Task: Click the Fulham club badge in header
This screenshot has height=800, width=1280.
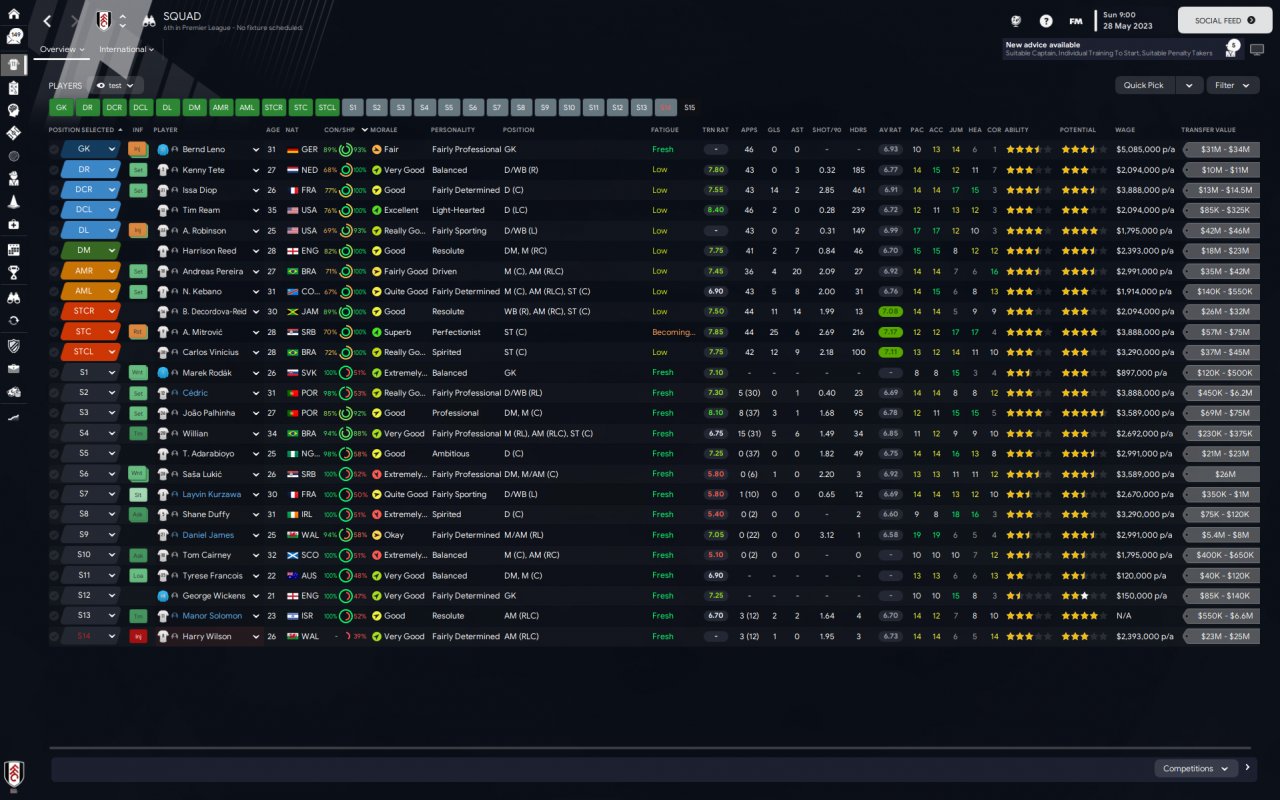Action: 104,21
